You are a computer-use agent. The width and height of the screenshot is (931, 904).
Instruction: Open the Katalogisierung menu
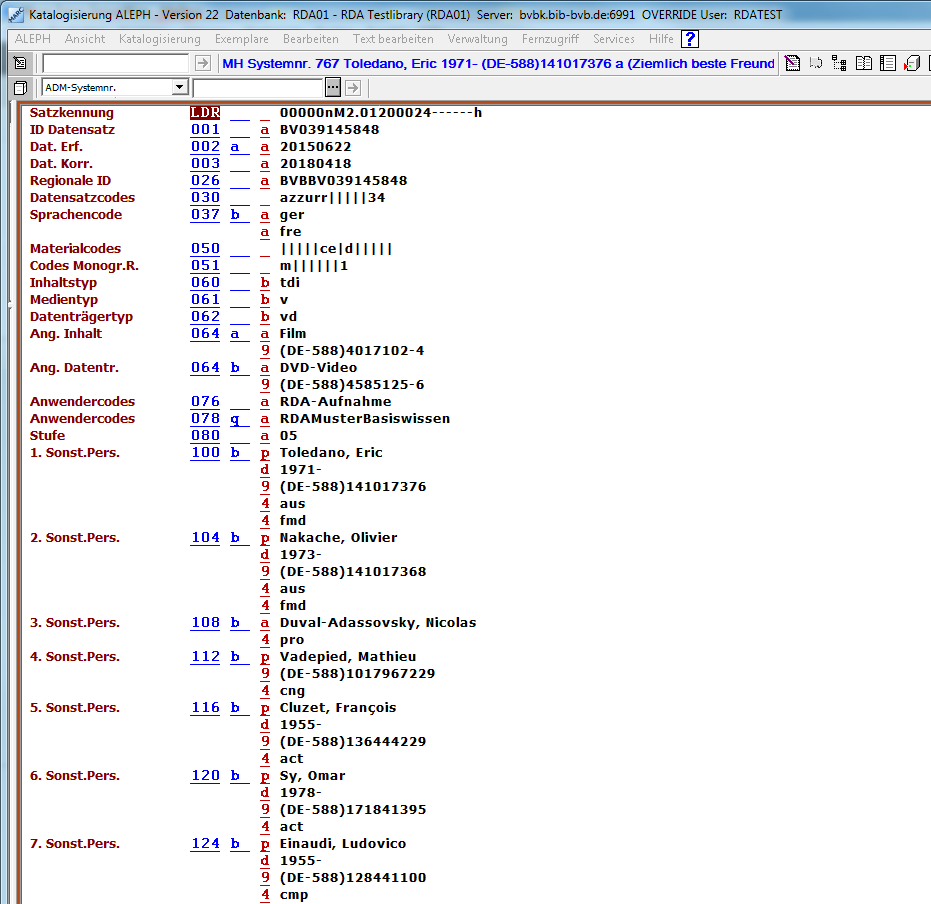tap(159, 39)
